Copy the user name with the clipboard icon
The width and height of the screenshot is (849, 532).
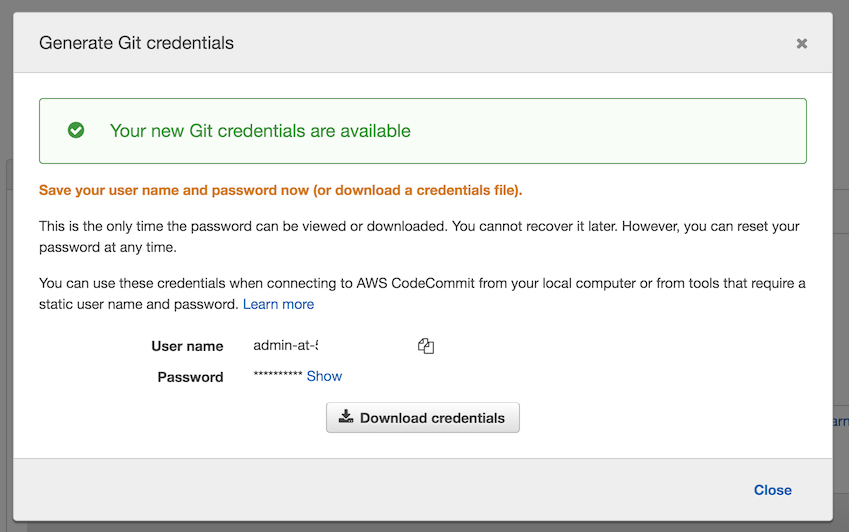426,346
